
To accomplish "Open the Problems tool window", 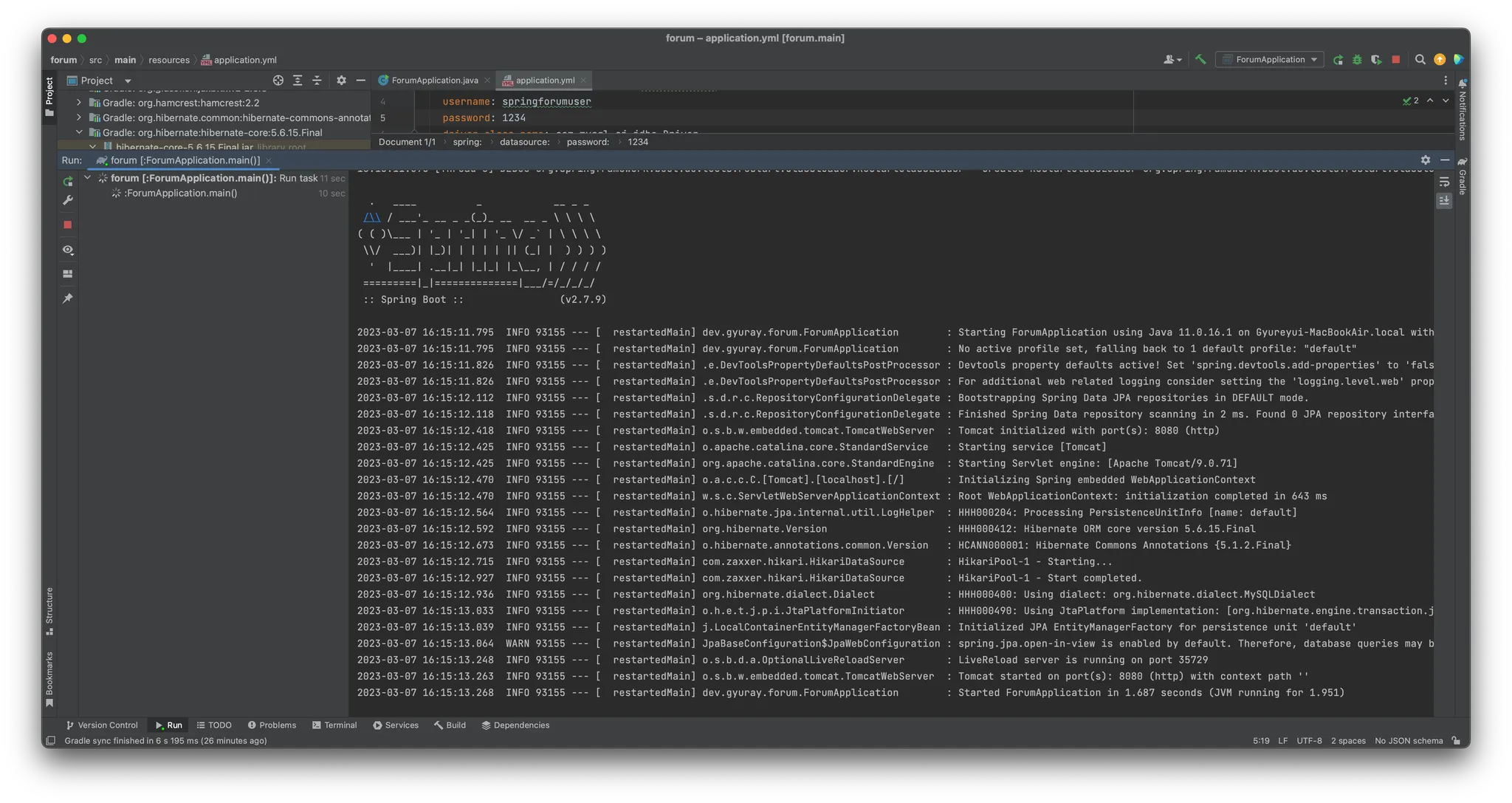I will point(272,725).
